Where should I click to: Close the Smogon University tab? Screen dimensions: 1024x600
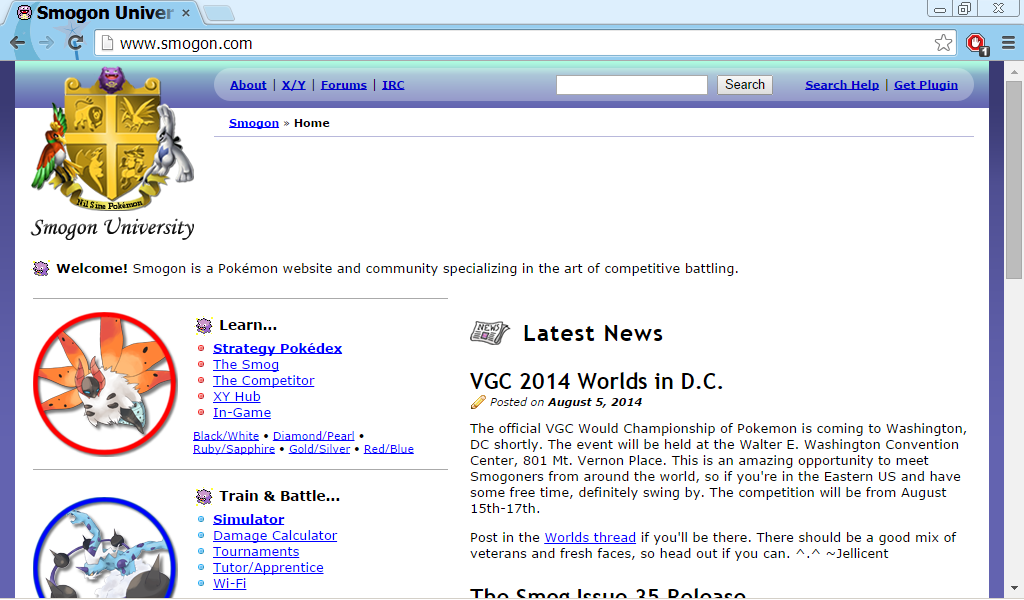(x=186, y=12)
